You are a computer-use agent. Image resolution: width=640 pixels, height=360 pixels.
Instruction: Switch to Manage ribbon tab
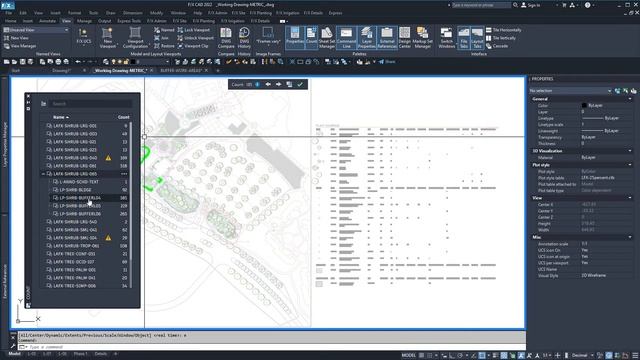coord(84,21)
